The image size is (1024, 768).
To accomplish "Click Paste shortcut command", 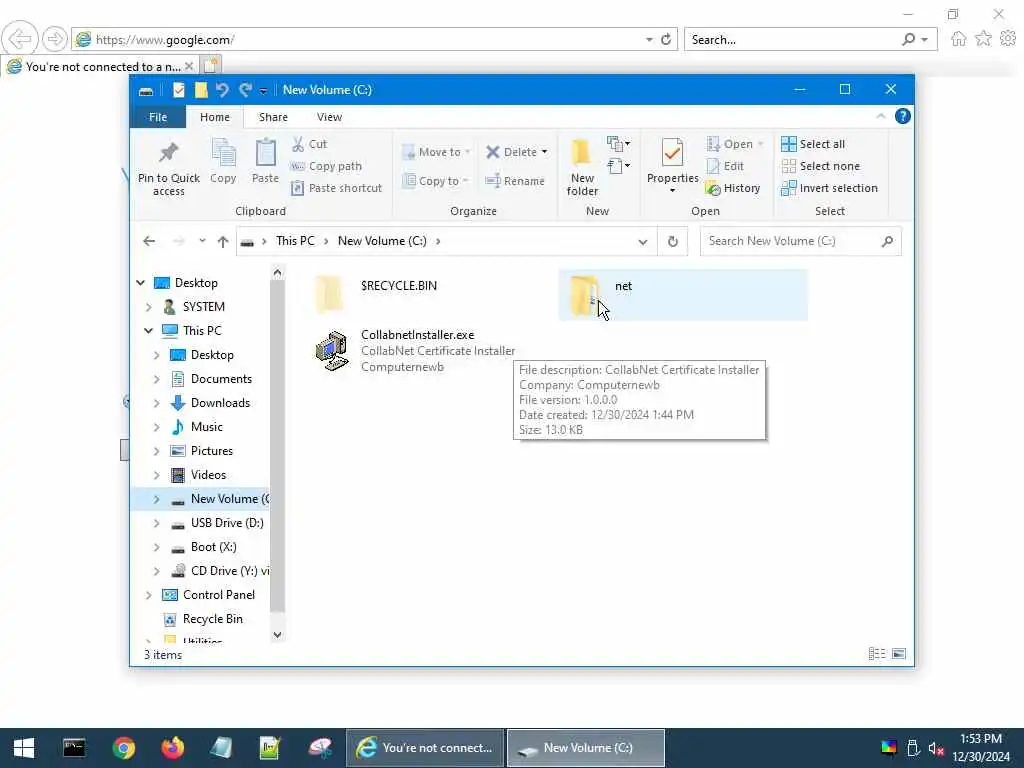I will point(336,188).
